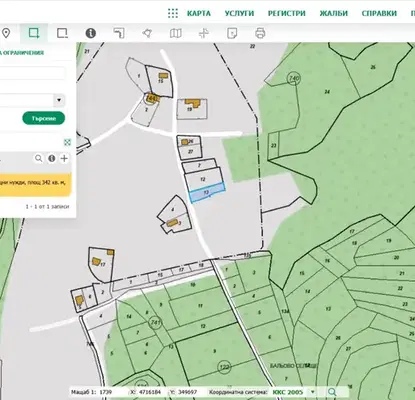Click the Y coordinate value 349697
This screenshot has height=400, width=415.
coord(187,392)
